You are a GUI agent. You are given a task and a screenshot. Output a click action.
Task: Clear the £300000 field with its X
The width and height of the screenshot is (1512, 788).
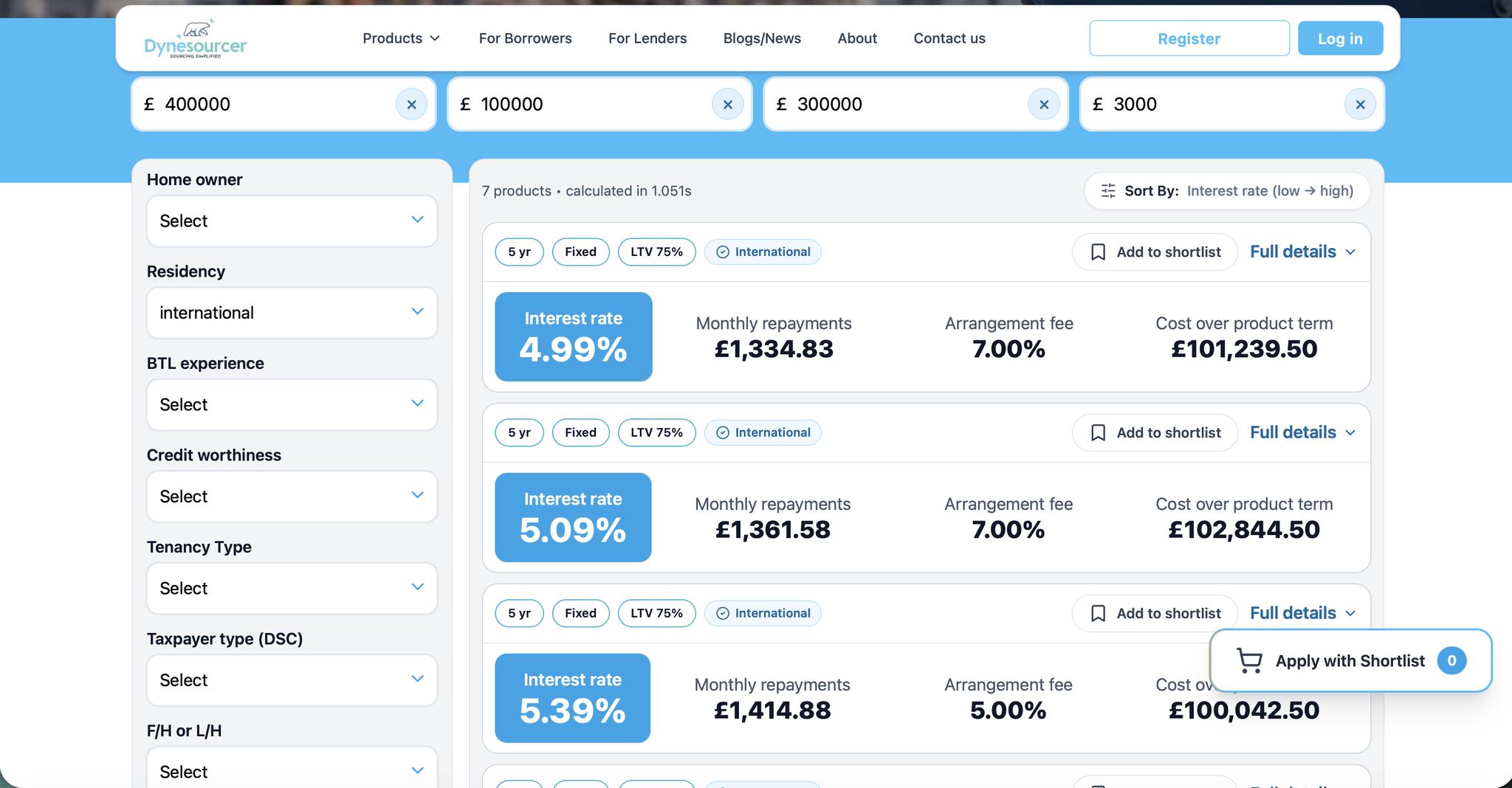coord(1044,104)
